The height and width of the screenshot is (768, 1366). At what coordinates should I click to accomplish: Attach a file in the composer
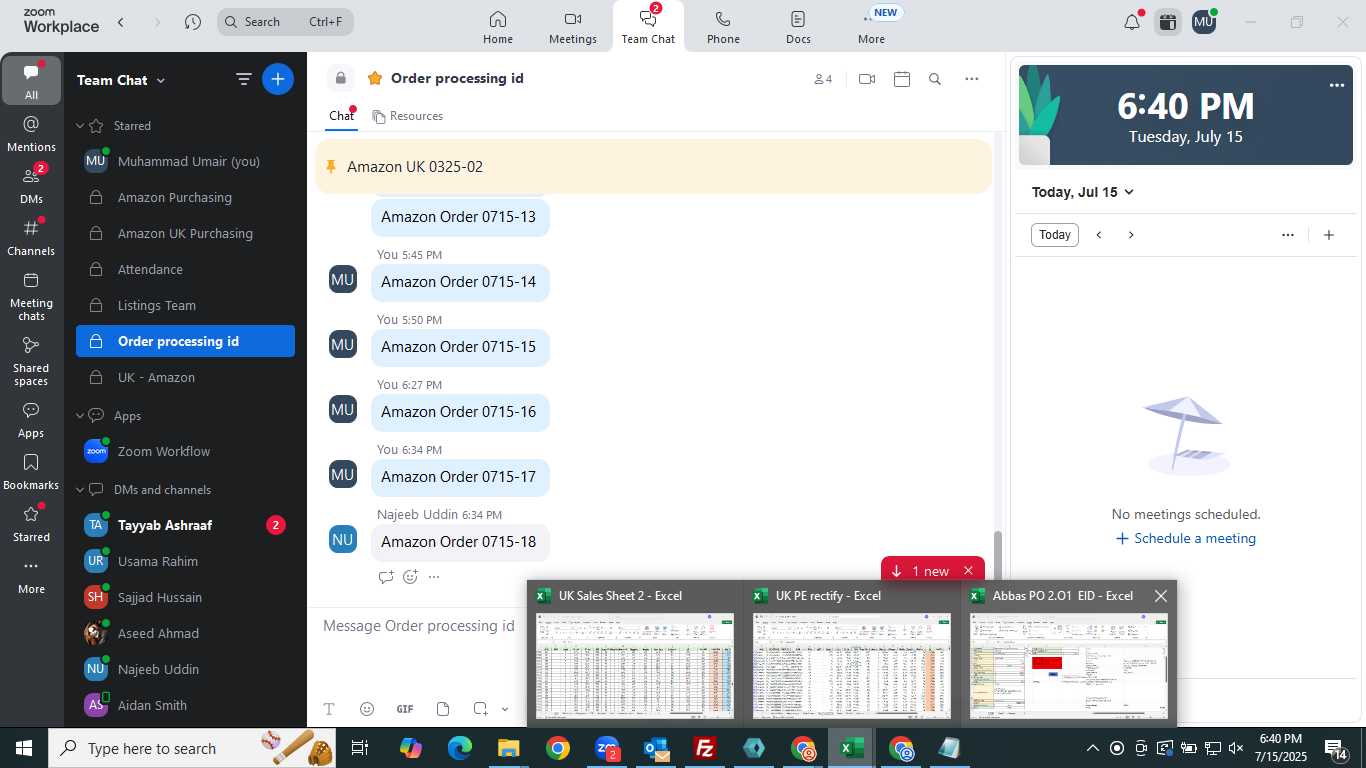(443, 709)
